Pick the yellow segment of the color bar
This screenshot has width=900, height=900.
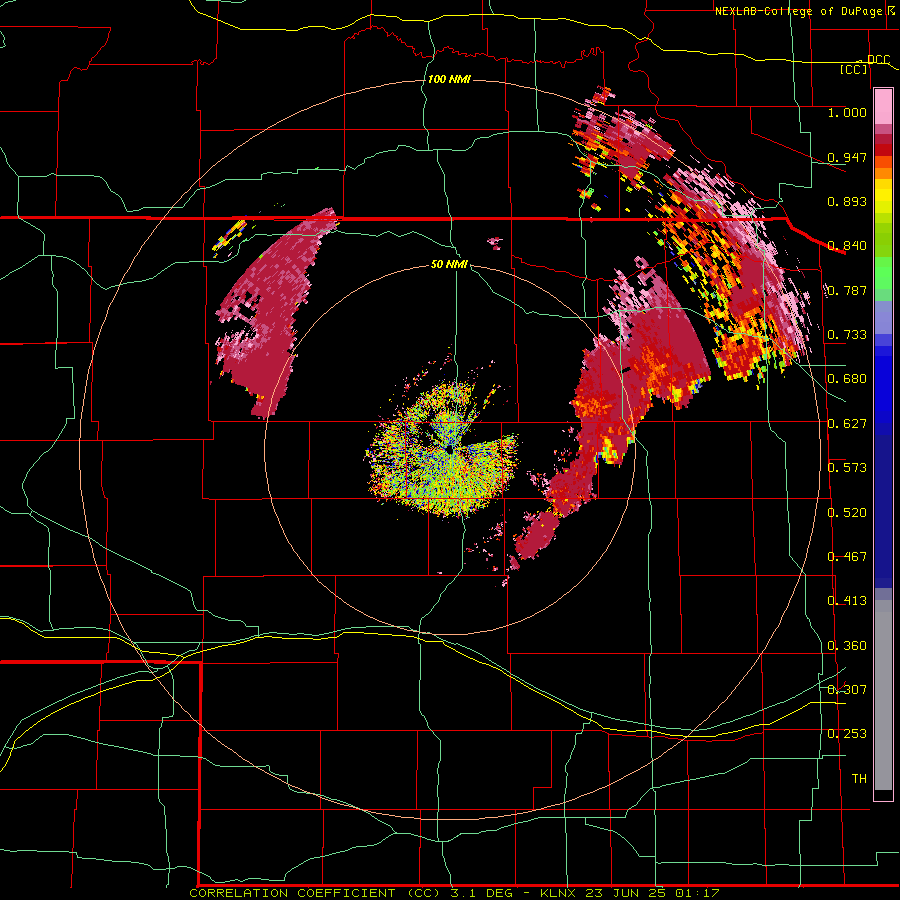883,196
